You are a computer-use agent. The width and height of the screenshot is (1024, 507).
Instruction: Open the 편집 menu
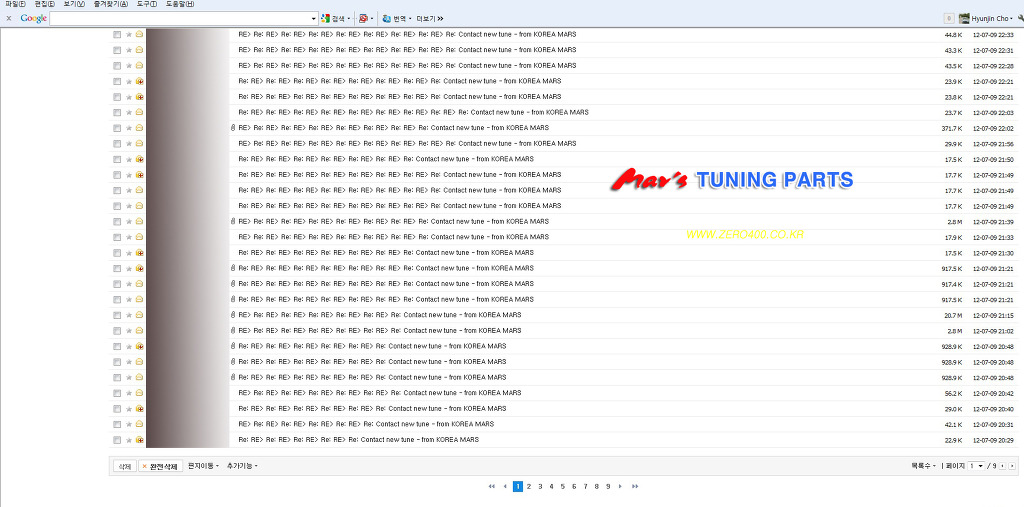tap(44, 4)
